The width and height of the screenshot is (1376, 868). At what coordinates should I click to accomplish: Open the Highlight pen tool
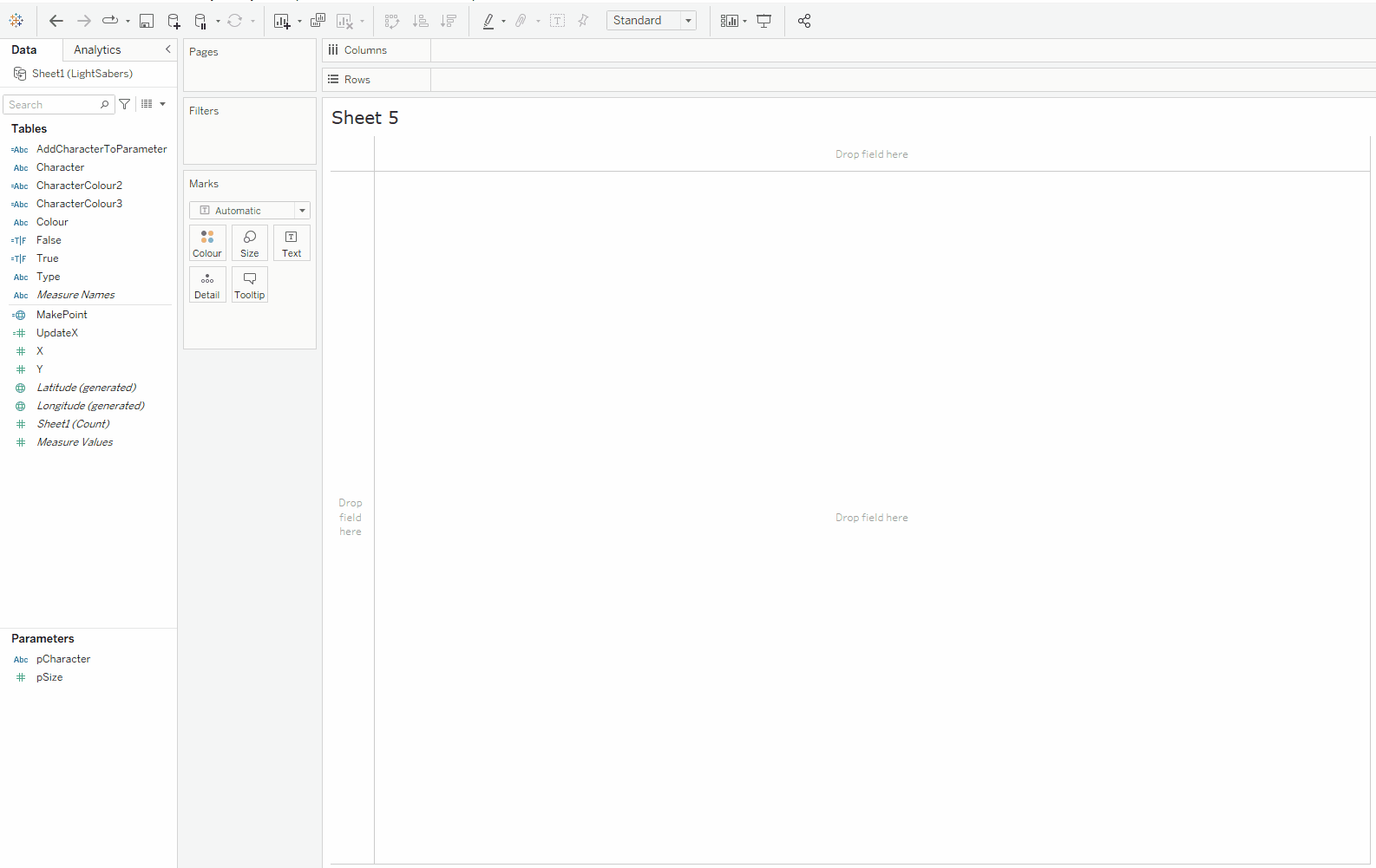click(488, 21)
